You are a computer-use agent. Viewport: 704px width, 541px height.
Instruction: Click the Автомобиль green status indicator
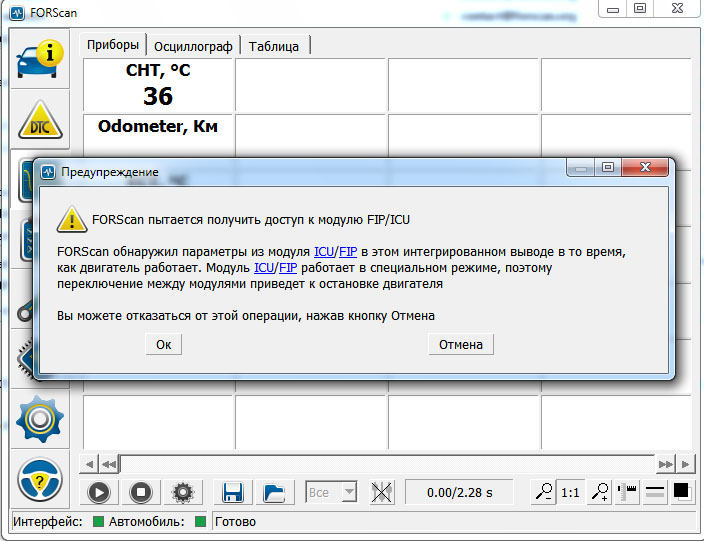[201, 521]
